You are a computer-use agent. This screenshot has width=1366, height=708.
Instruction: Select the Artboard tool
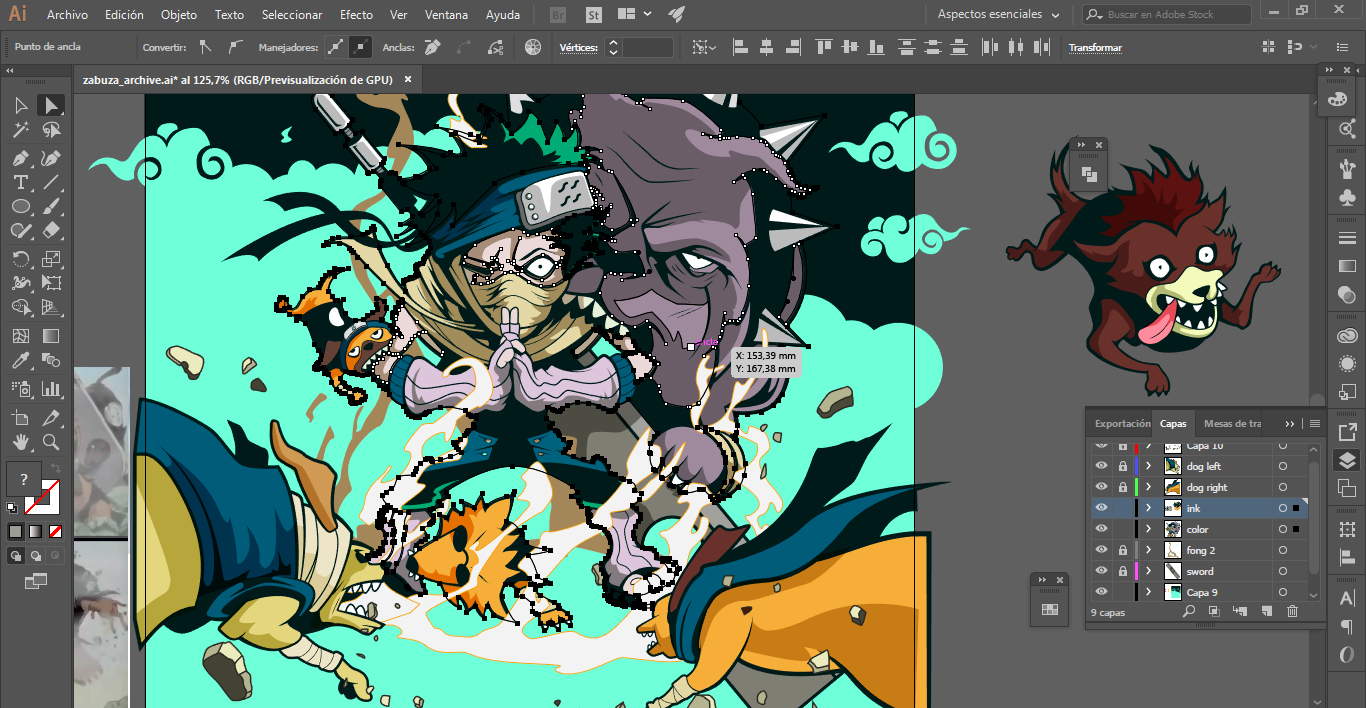[x=20, y=417]
